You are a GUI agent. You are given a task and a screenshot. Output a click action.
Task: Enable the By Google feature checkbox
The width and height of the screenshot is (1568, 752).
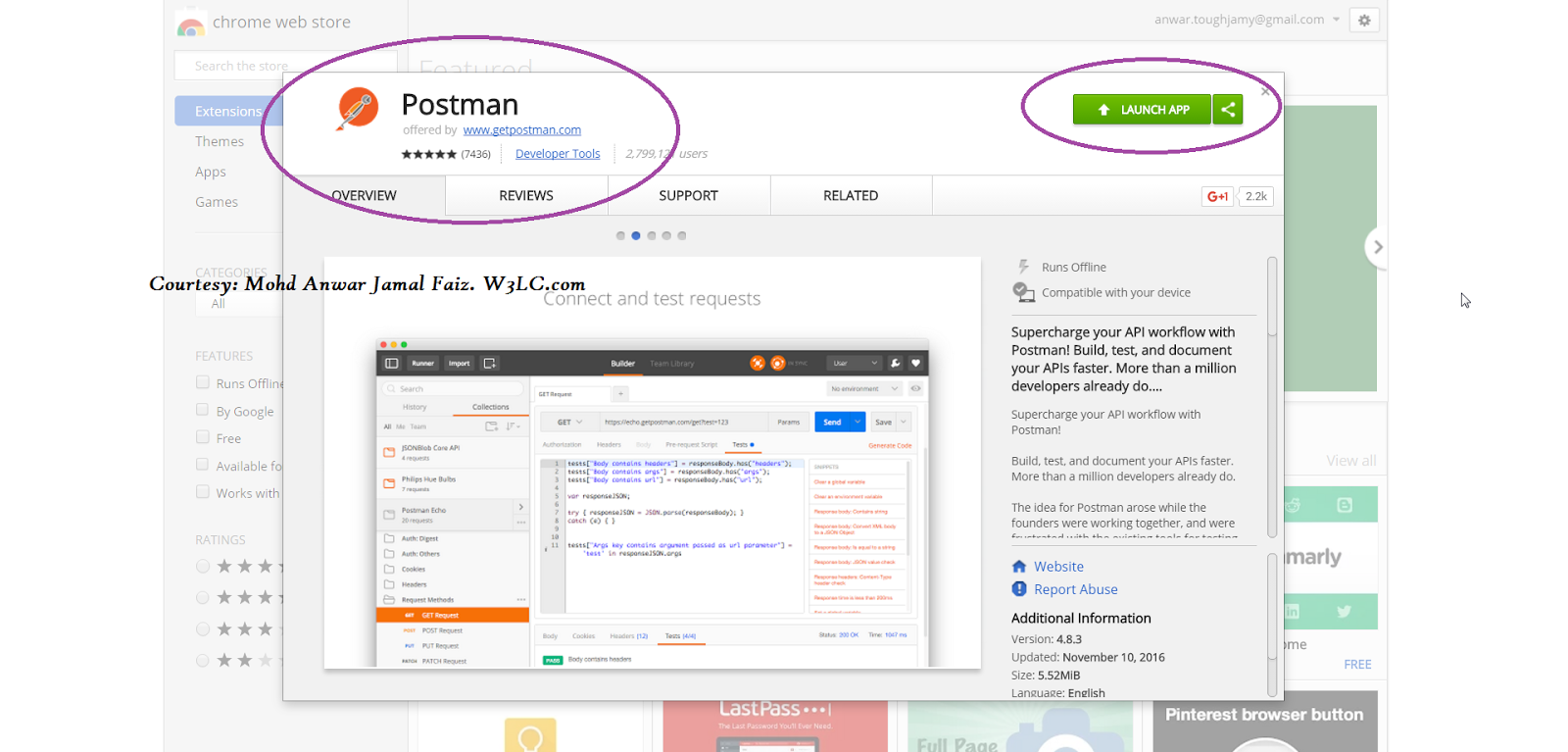203,410
